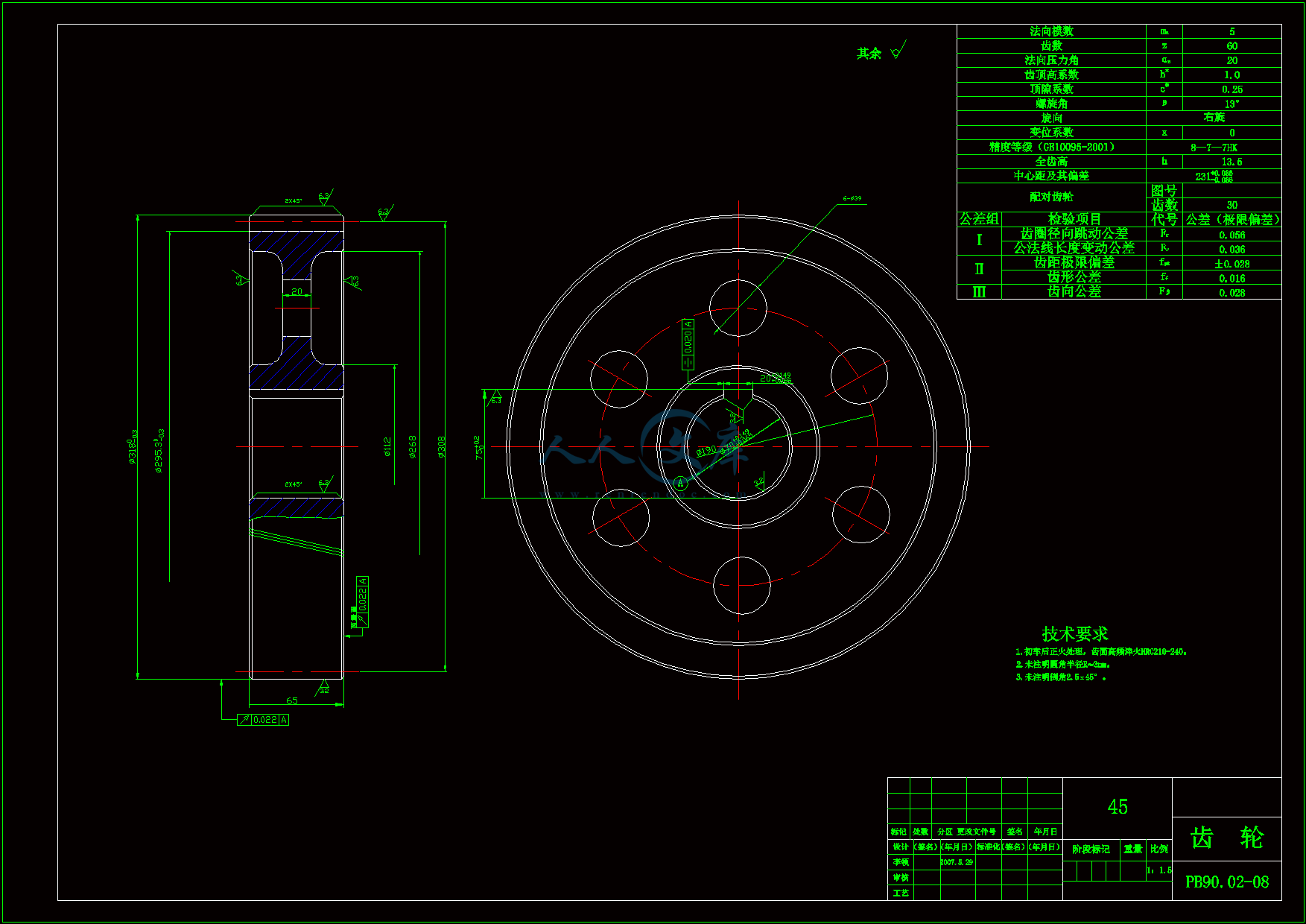Select the 0.020 A symmetry tolerance frame
The width and height of the screenshot is (1306, 924).
click(688, 344)
